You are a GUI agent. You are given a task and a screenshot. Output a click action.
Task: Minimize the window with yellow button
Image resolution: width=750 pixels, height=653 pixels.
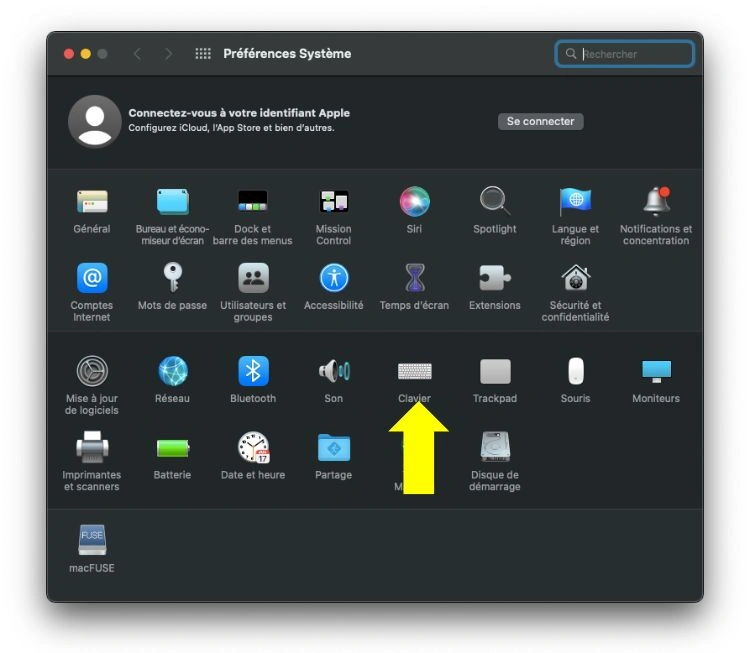tap(86, 54)
